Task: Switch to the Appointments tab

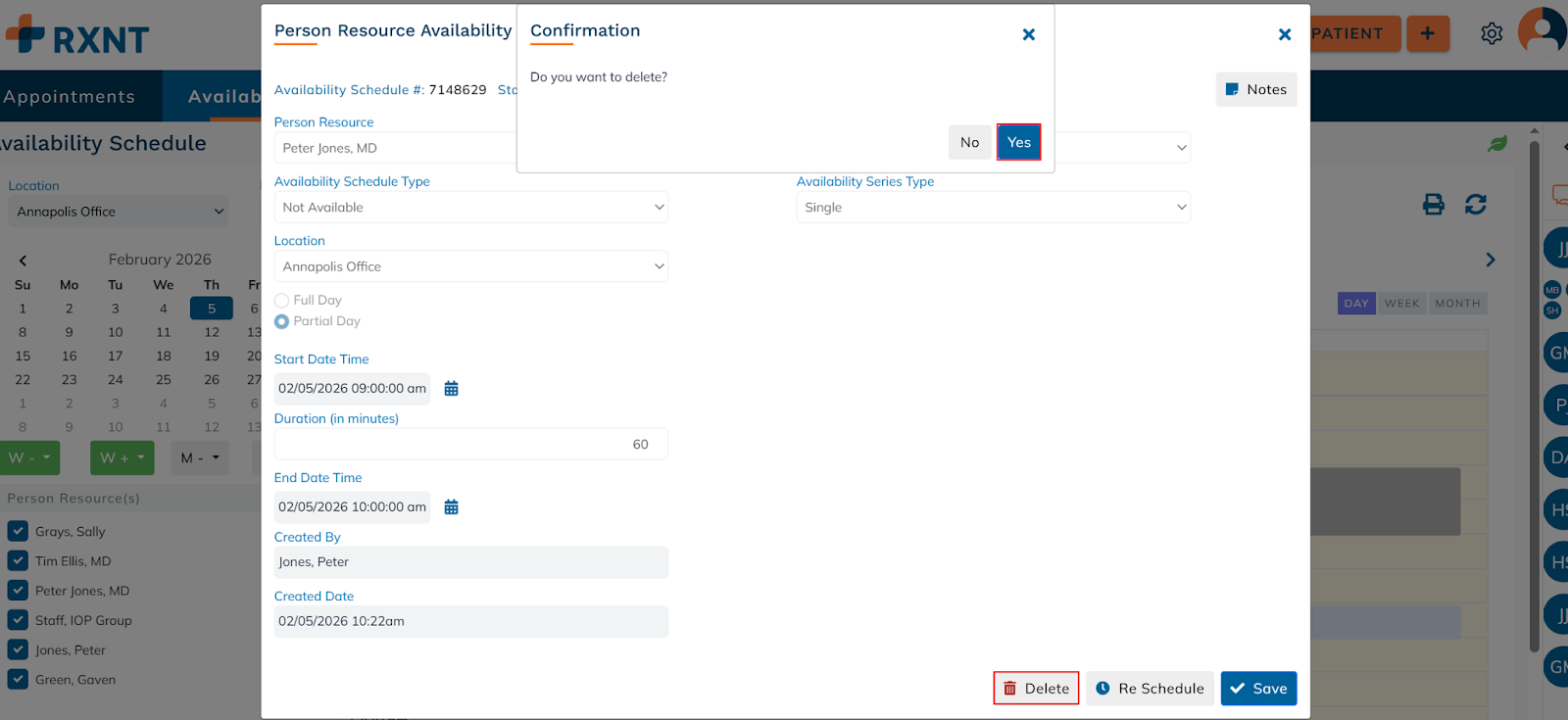Action: [x=70, y=97]
